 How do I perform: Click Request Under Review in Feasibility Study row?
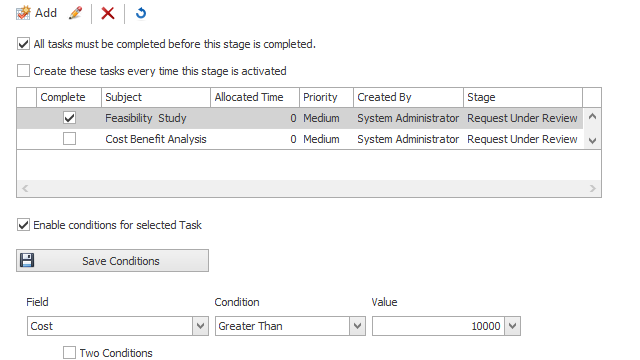522,118
